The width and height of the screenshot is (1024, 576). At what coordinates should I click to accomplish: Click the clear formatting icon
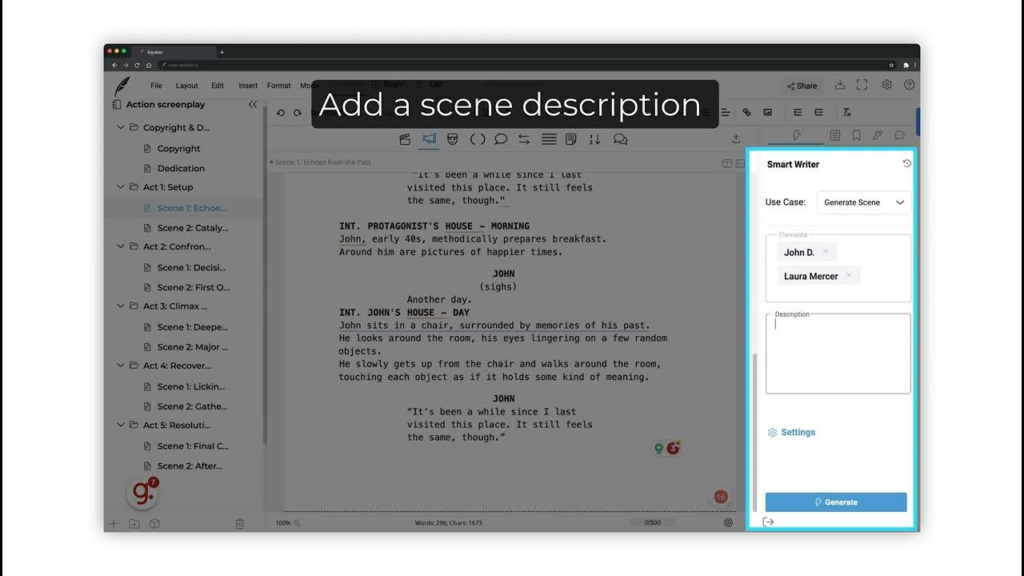pyautogui.click(x=847, y=112)
